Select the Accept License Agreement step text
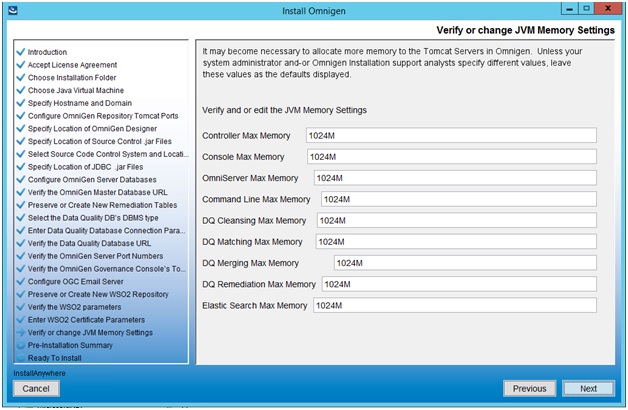Viewport: 628px width, 410px height. [x=72, y=65]
